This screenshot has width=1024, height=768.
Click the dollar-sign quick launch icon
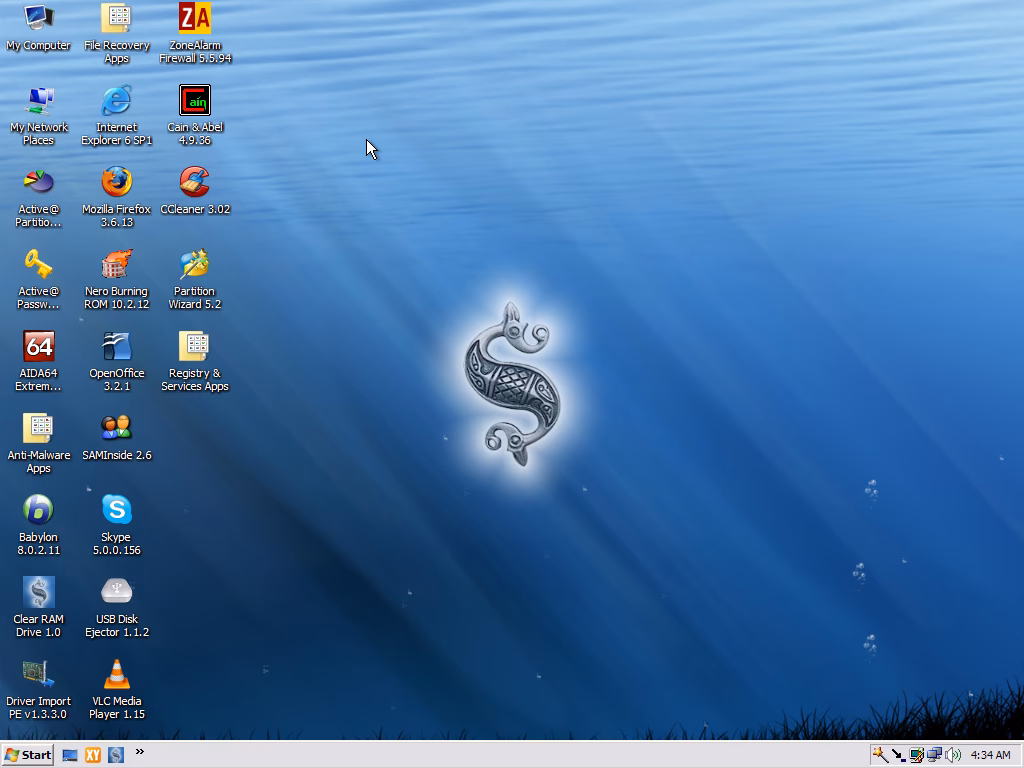(116, 756)
